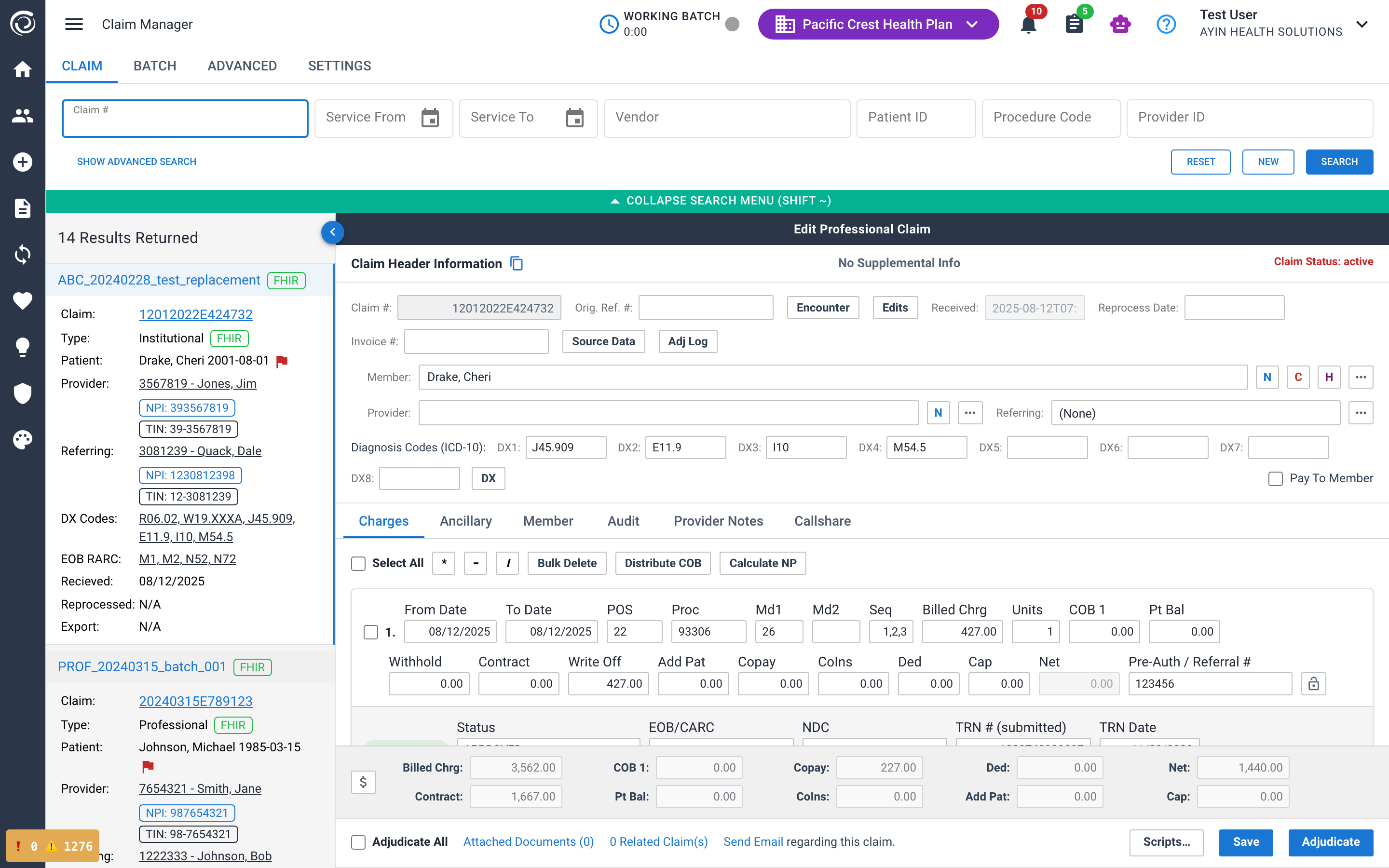Click the DX5 diagnosis code field
This screenshot has width=1389, height=868.
[x=1047, y=448]
